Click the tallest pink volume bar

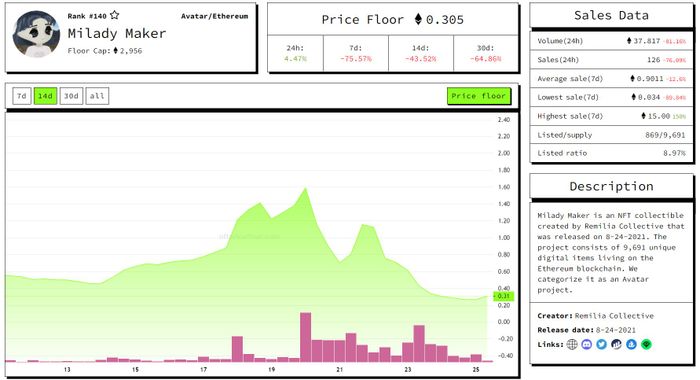(x=305, y=337)
